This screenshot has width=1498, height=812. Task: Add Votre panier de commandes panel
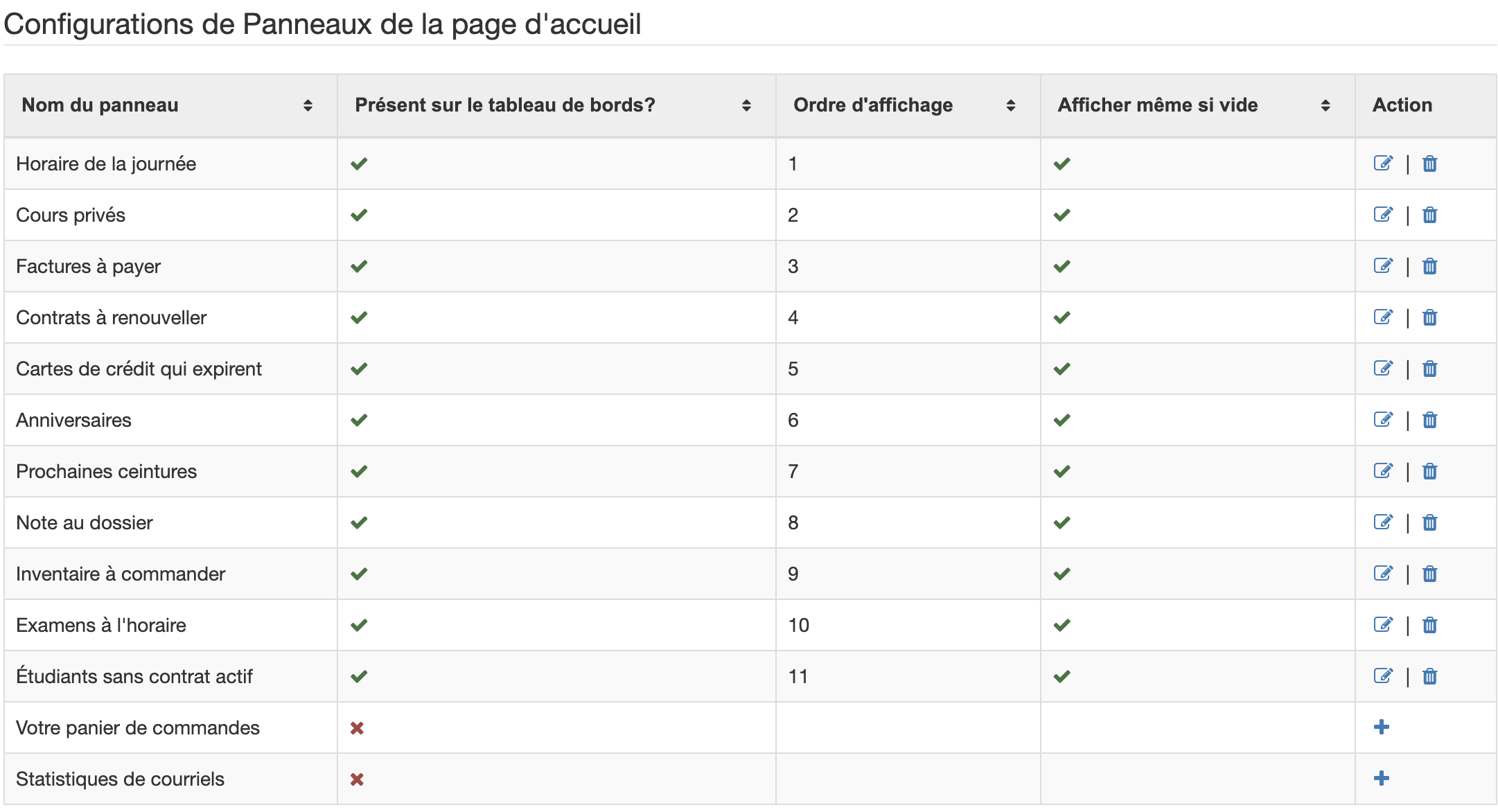(x=1381, y=727)
